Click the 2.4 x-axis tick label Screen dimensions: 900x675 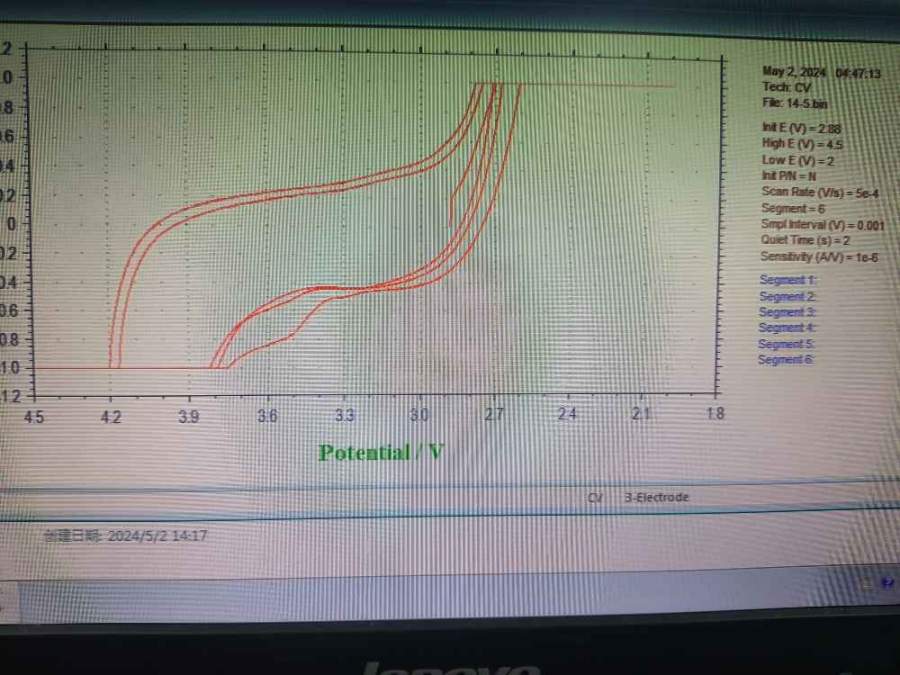567,413
